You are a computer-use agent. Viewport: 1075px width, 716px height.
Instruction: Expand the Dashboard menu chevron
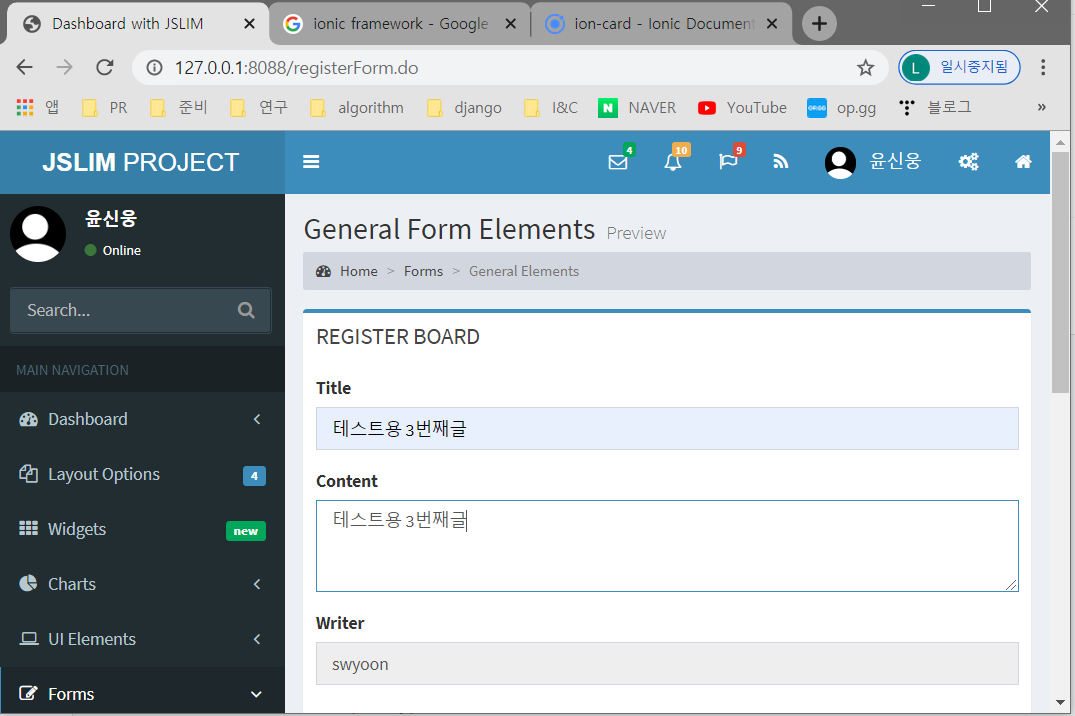click(x=257, y=419)
